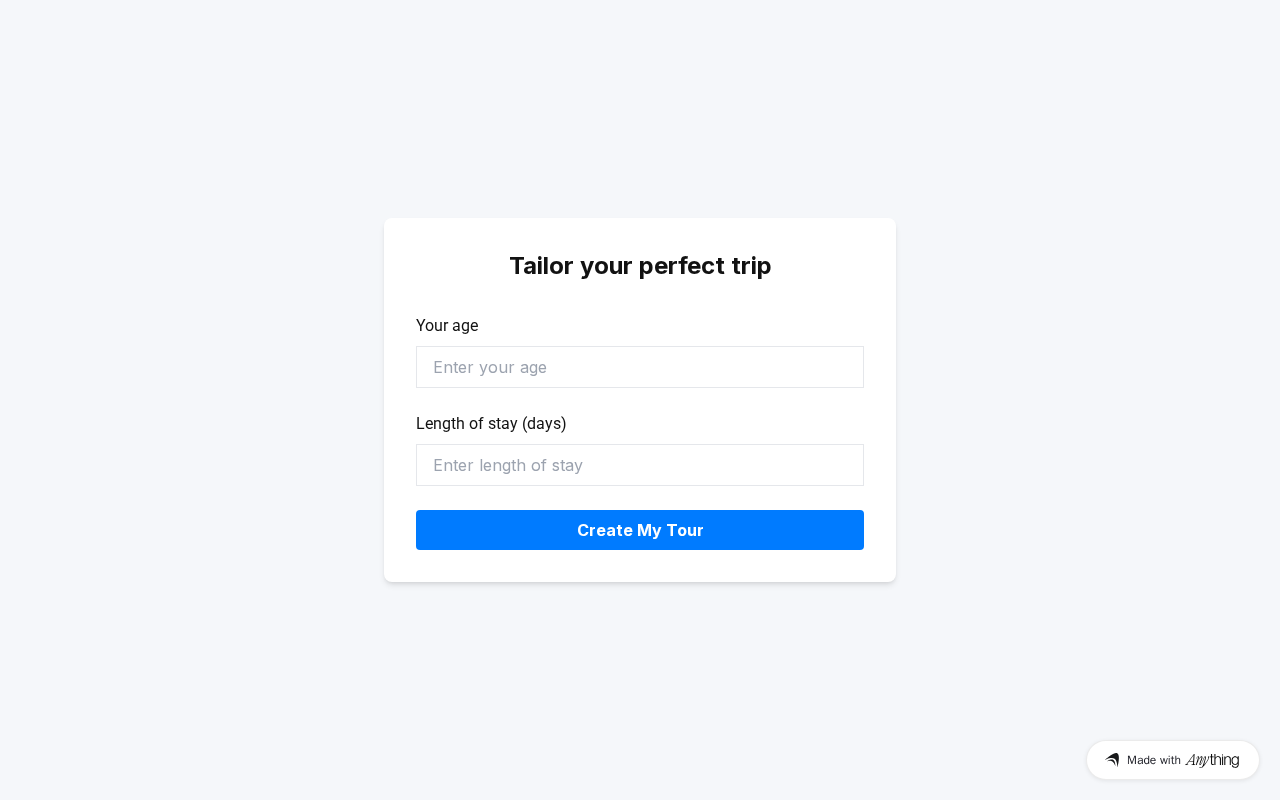Click the 'Made with' text
1280x800 pixels.
[x=1153, y=760]
